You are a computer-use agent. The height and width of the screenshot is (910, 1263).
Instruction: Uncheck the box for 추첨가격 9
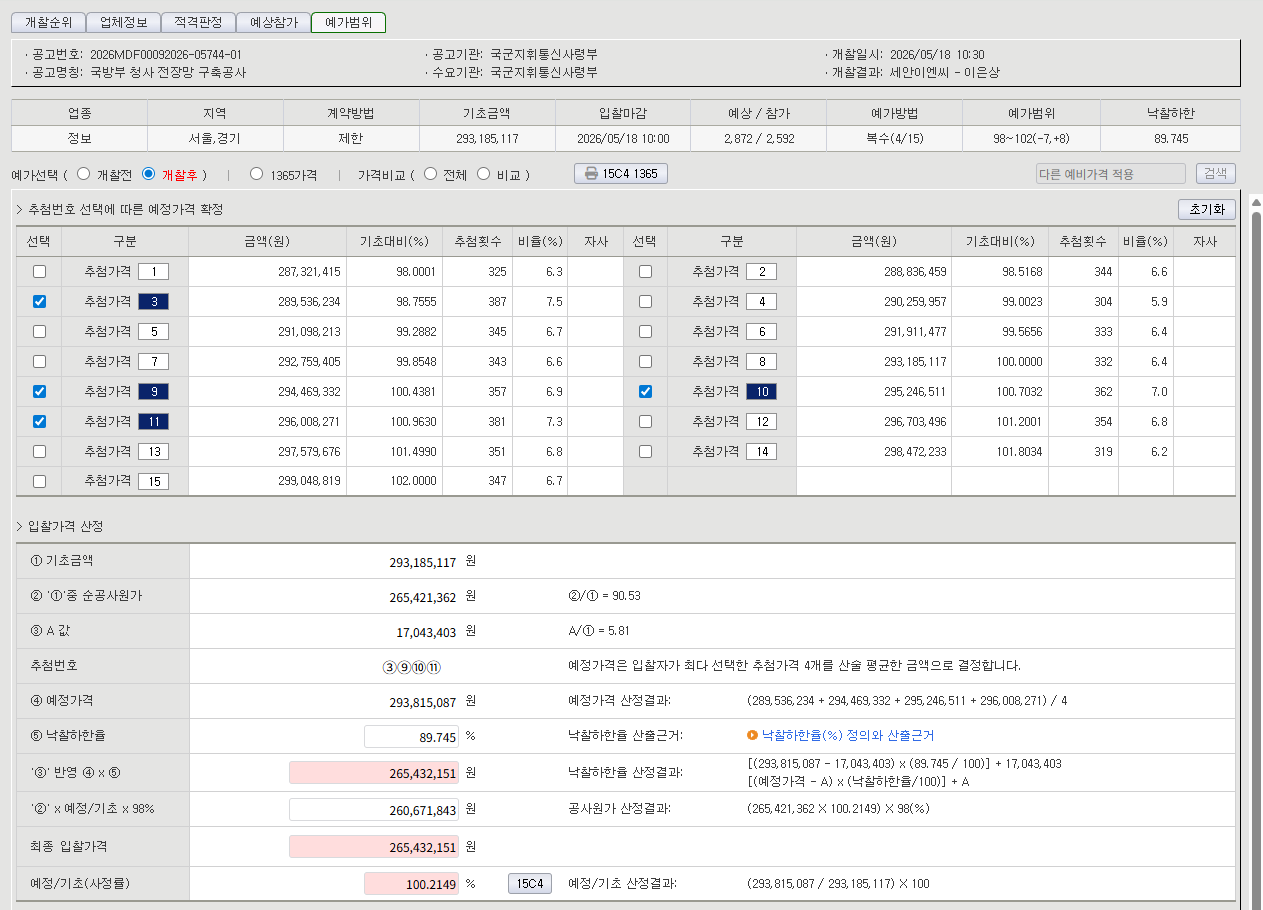[x=39, y=391]
